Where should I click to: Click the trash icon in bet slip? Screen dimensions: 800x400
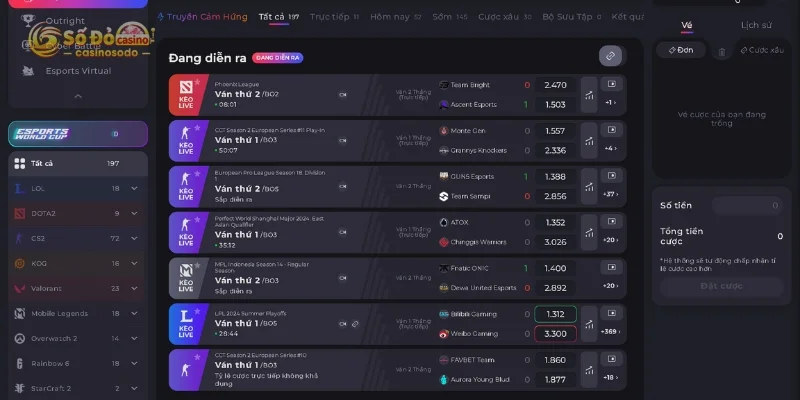[x=721, y=52]
